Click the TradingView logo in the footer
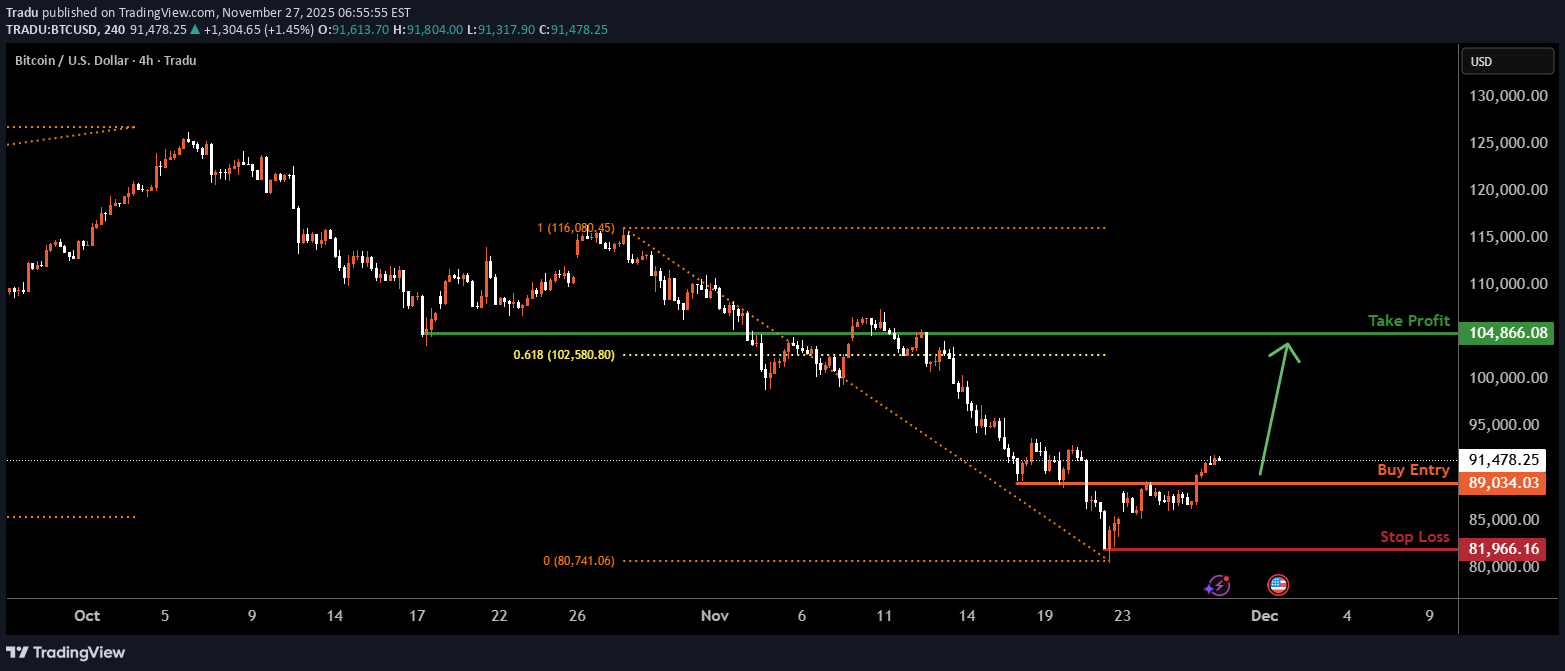1565x671 pixels. tap(66, 653)
